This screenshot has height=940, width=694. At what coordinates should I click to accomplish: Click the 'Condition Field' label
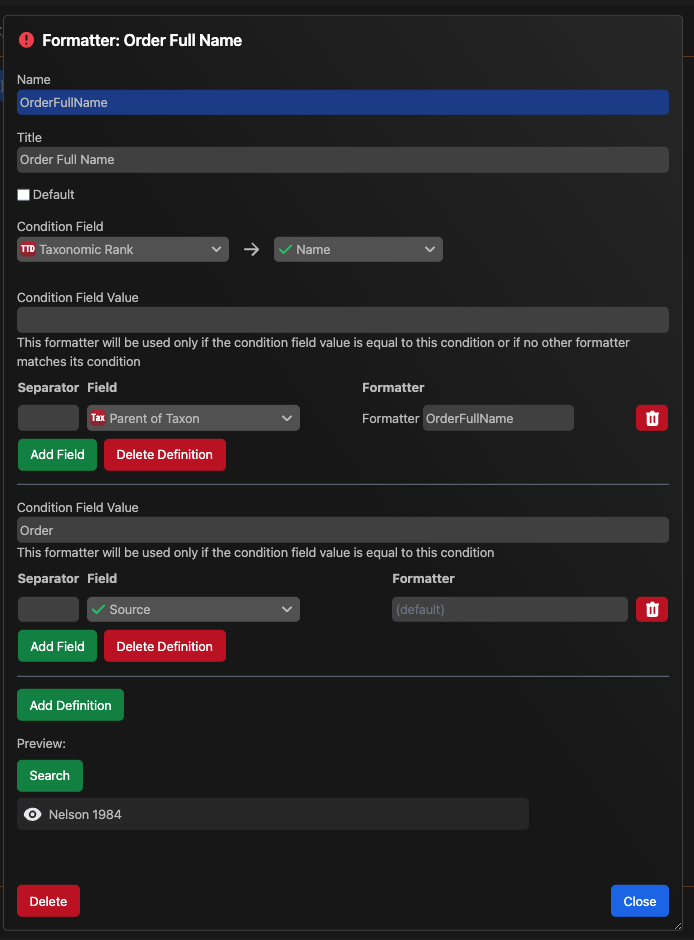coord(60,227)
